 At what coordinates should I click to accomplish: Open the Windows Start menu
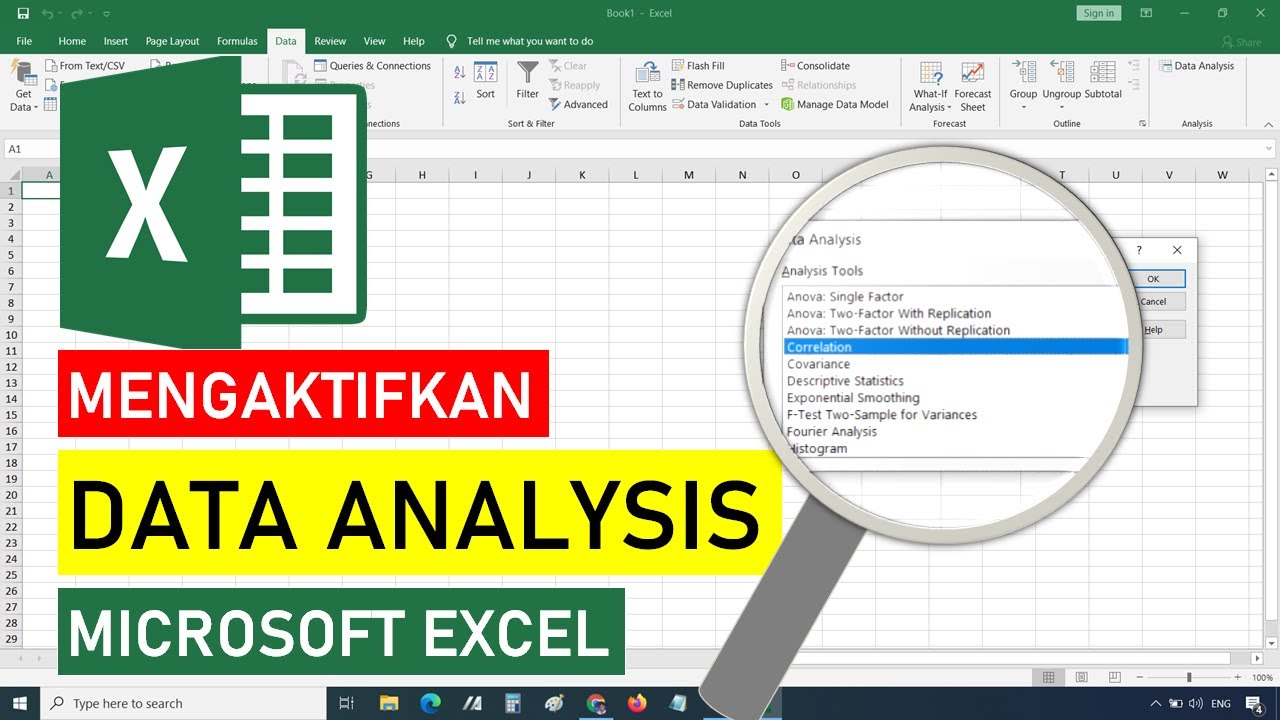point(20,703)
